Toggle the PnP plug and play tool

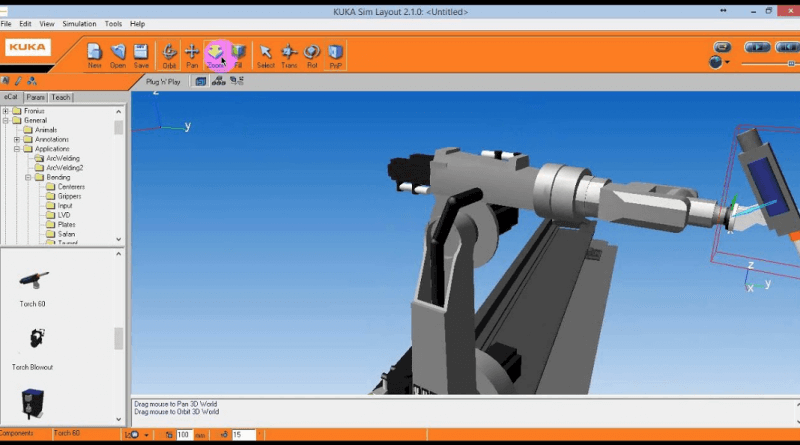pyautogui.click(x=335, y=53)
